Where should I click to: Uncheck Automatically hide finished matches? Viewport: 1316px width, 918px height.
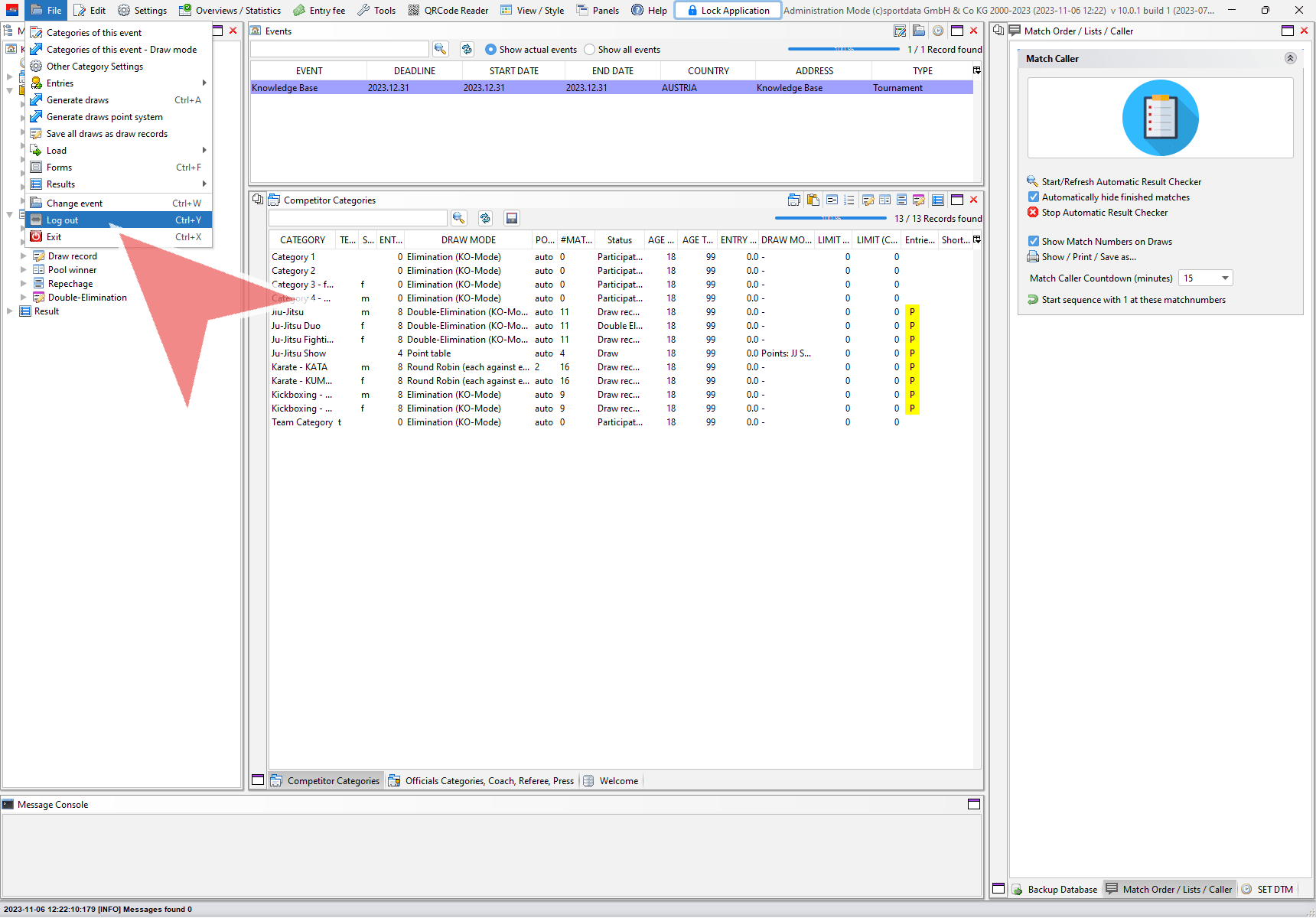tap(1034, 197)
